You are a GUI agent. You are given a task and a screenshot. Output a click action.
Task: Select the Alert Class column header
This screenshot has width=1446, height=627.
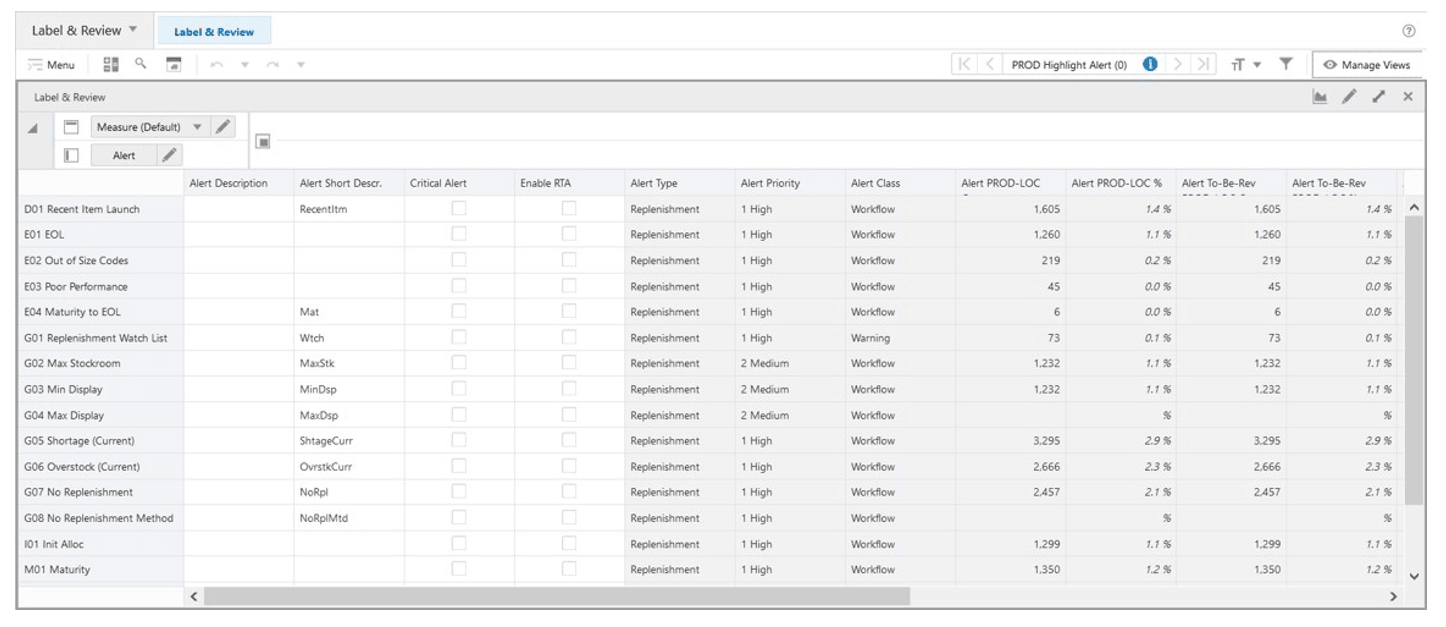tap(900, 183)
